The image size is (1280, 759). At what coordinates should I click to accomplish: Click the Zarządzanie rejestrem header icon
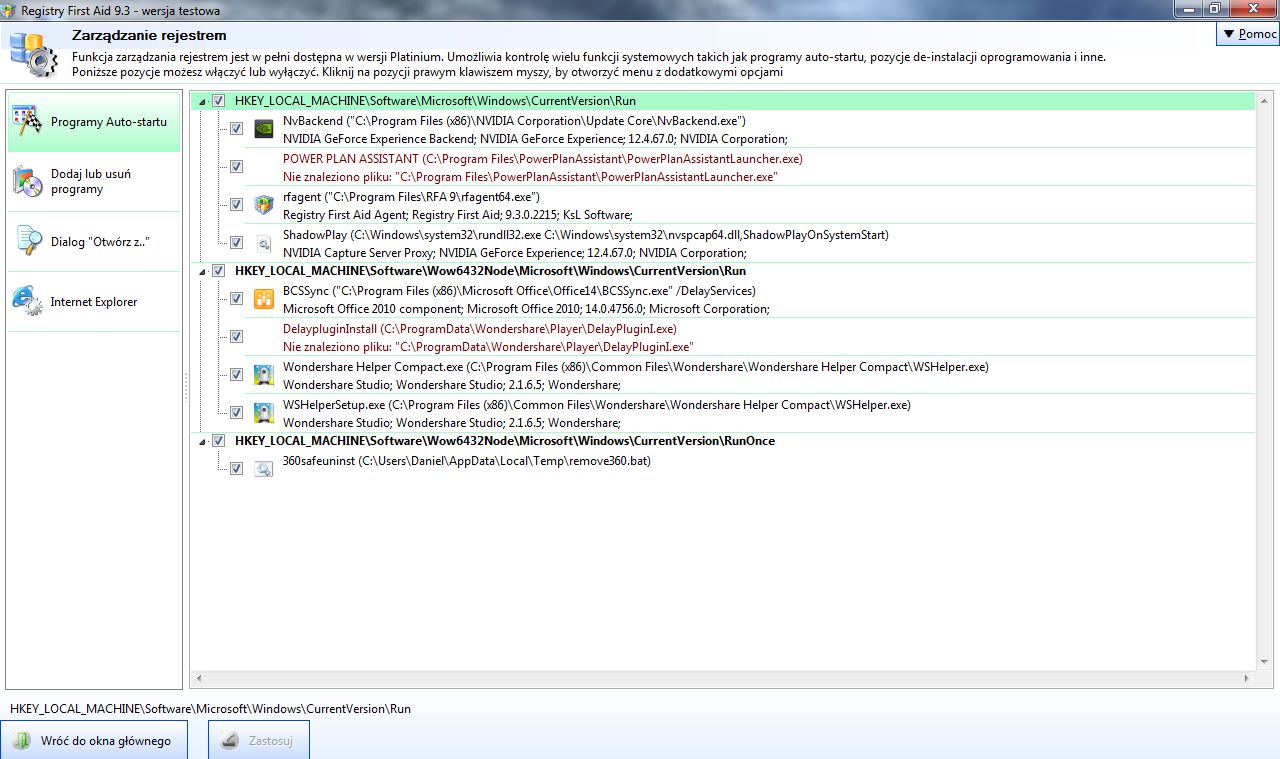34,53
